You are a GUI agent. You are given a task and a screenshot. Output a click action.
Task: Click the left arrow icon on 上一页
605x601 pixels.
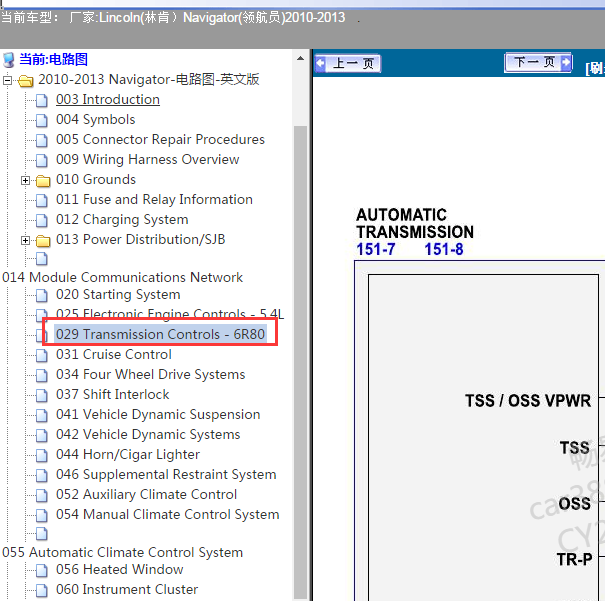click(x=321, y=64)
